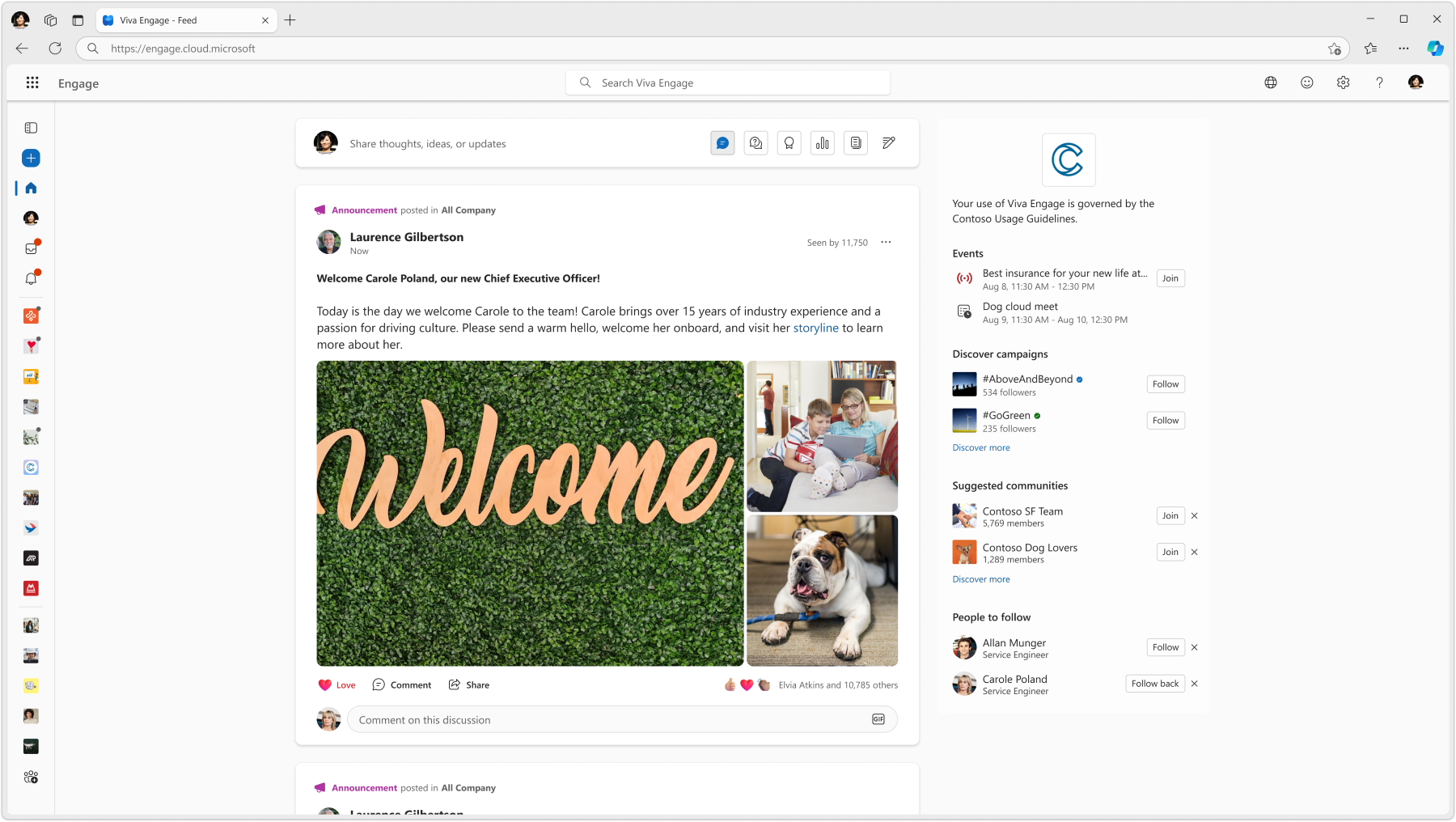Select the Discussion post type icon
This screenshot has width=1456, height=822.
[x=722, y=143]
